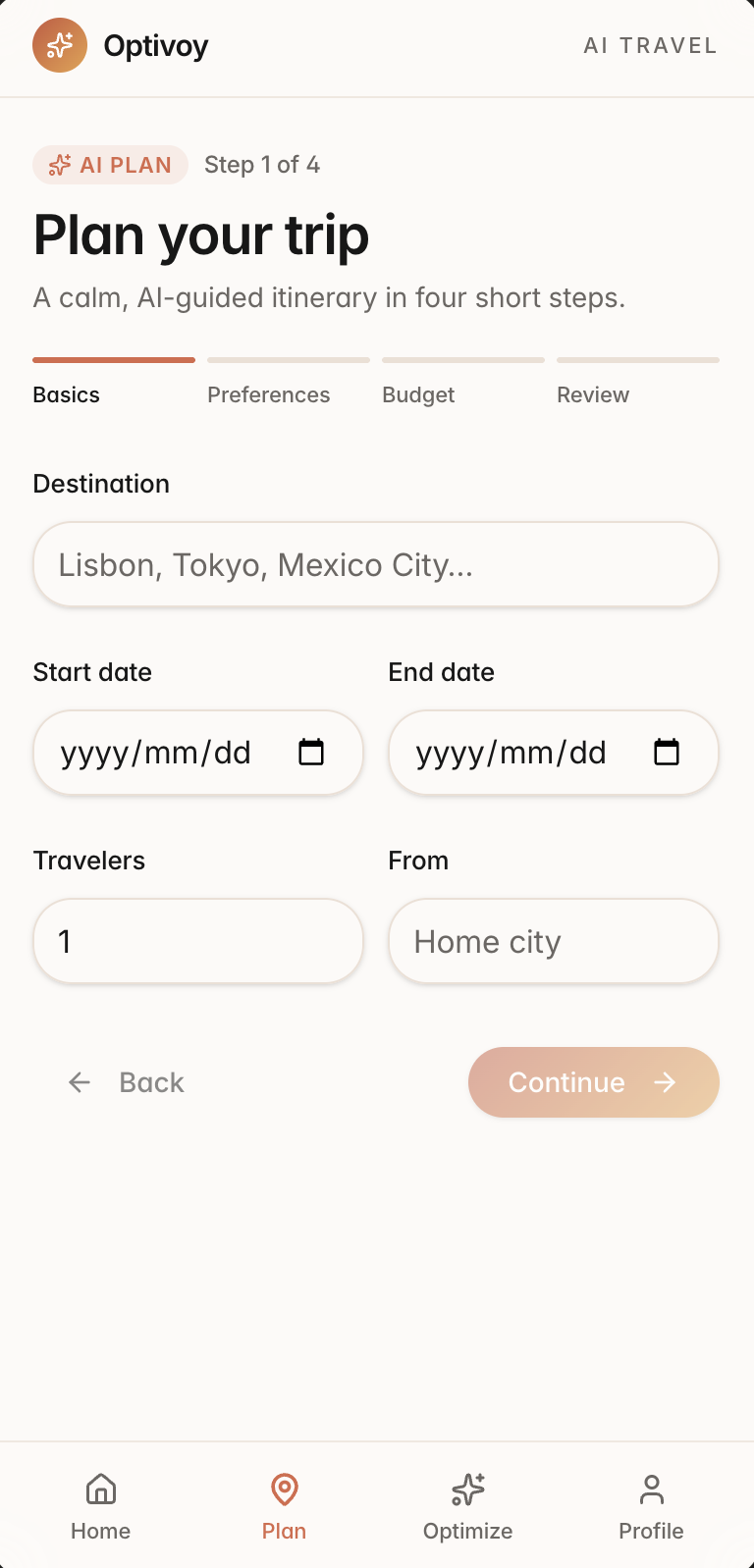Go Back to previous step
This screenshot has height=1568, width=754.
click(x=126, y=1082)
